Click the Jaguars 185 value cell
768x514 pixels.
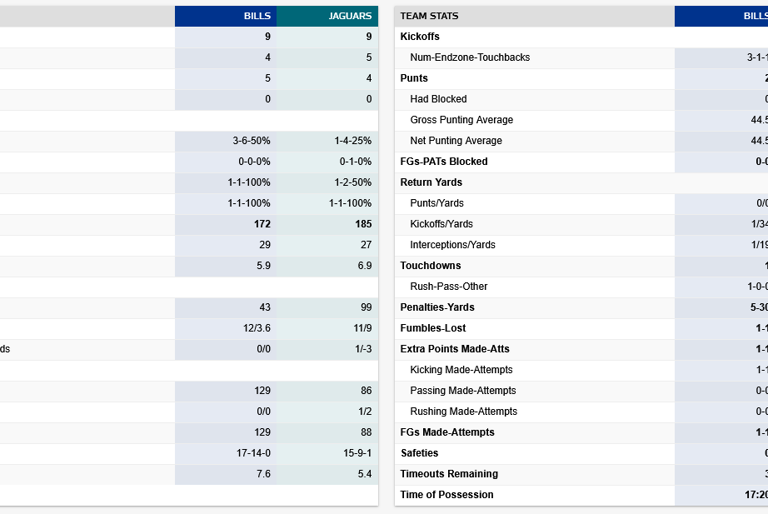(362, 224)
